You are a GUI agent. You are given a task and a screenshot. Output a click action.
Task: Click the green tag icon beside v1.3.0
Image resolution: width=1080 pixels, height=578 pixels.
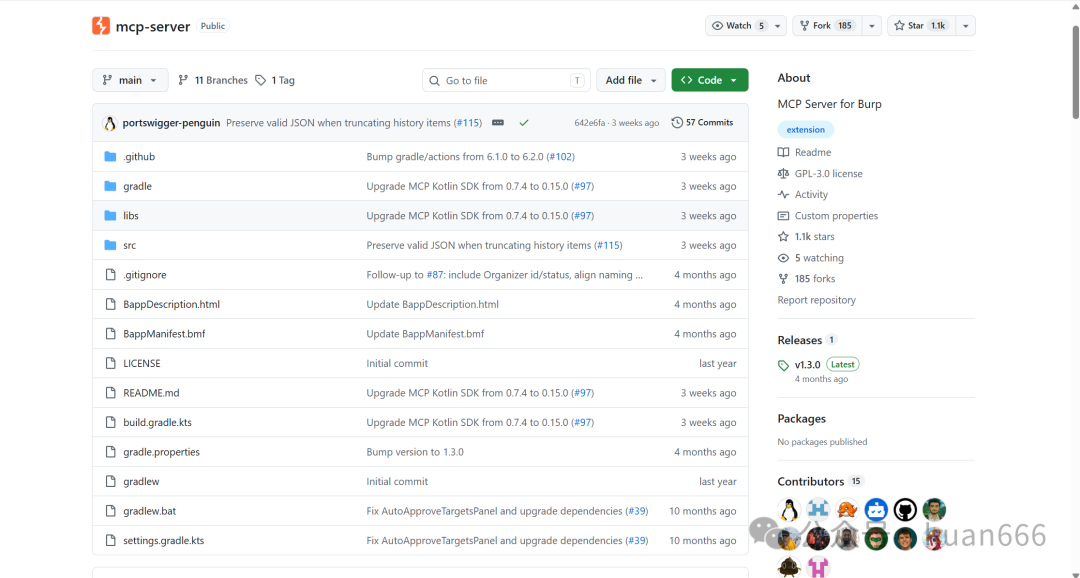tap(783, 365)
